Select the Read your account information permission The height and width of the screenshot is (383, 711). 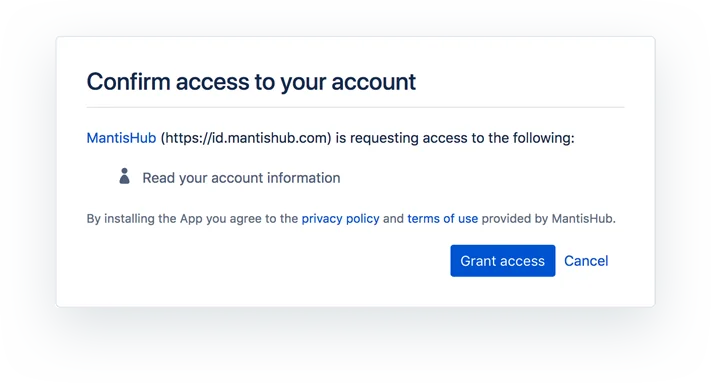pos(241,178)
